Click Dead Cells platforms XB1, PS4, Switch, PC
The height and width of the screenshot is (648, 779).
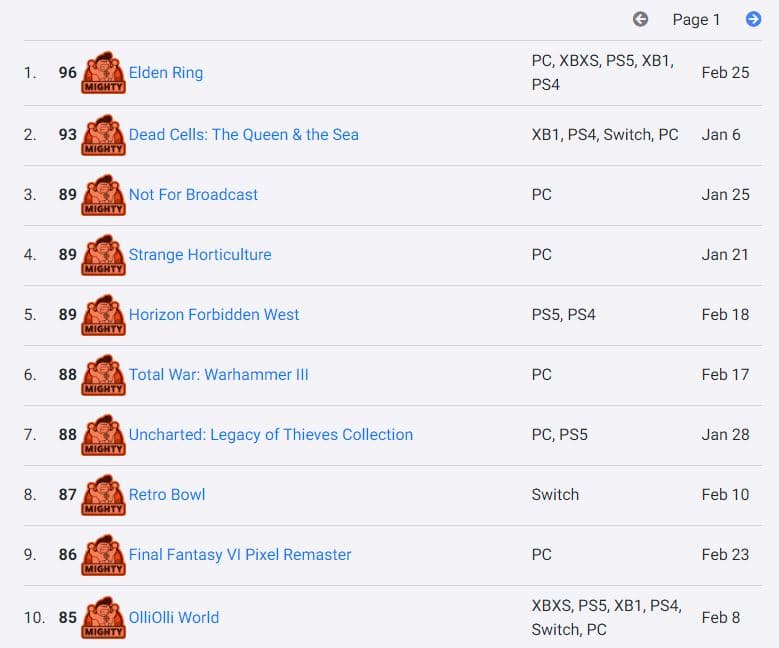point(605,135)
